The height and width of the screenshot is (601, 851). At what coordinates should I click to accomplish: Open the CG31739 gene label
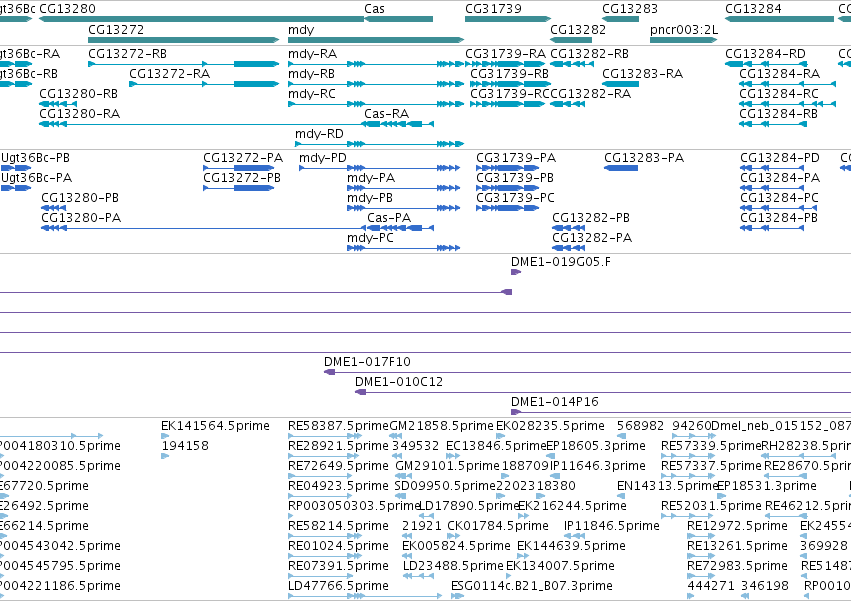pyautogui.click(x=493, y=9)
